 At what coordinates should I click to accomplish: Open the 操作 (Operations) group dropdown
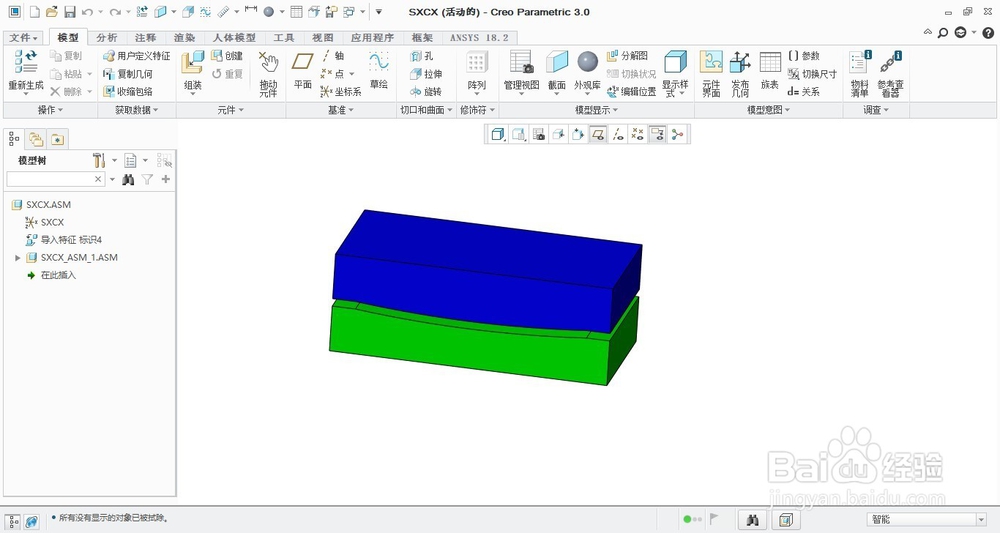(x=50, y=110)
